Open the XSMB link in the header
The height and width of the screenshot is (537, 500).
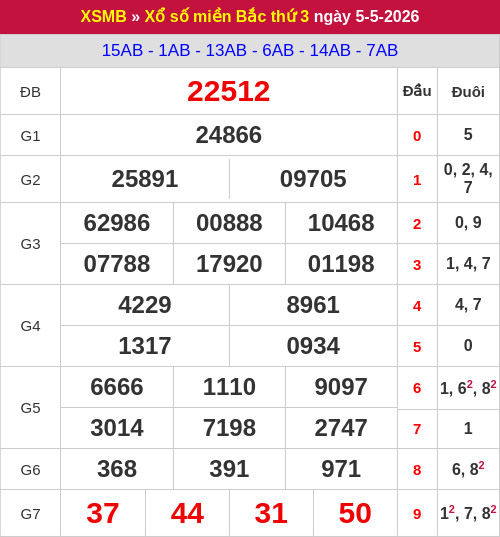click(x=103, y=16)
